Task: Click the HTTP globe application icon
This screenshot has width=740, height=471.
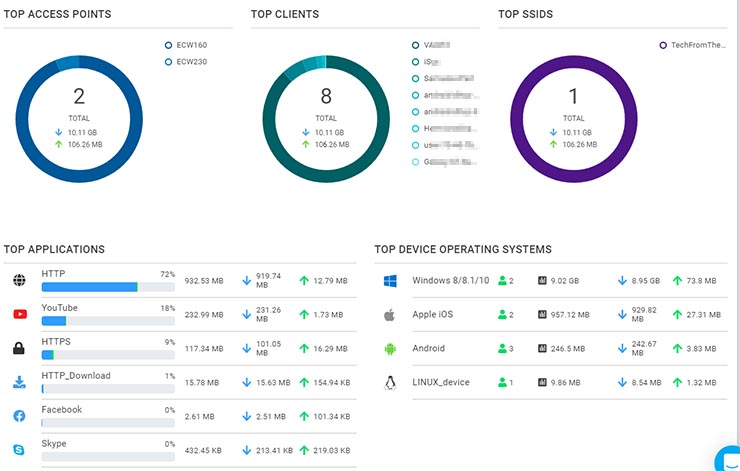Action: 19,281
